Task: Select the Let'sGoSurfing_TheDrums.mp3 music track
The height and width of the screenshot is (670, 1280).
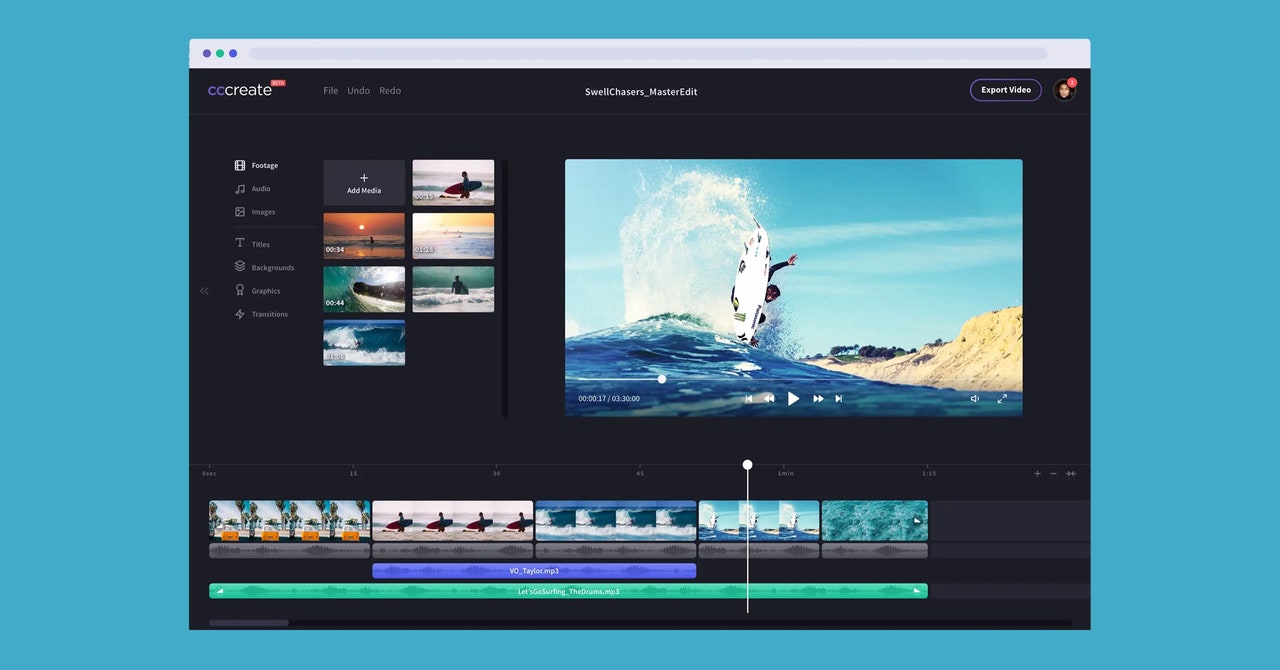Action: click(x=568, y=591)
